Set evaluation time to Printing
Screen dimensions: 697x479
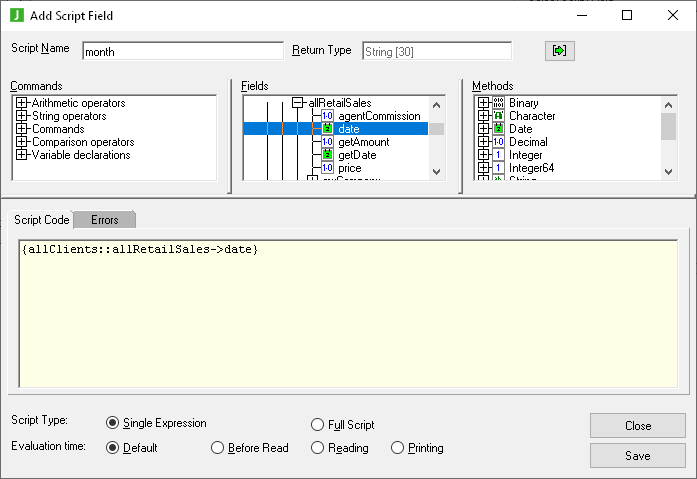pyautogui.click(x=398, y=448)
